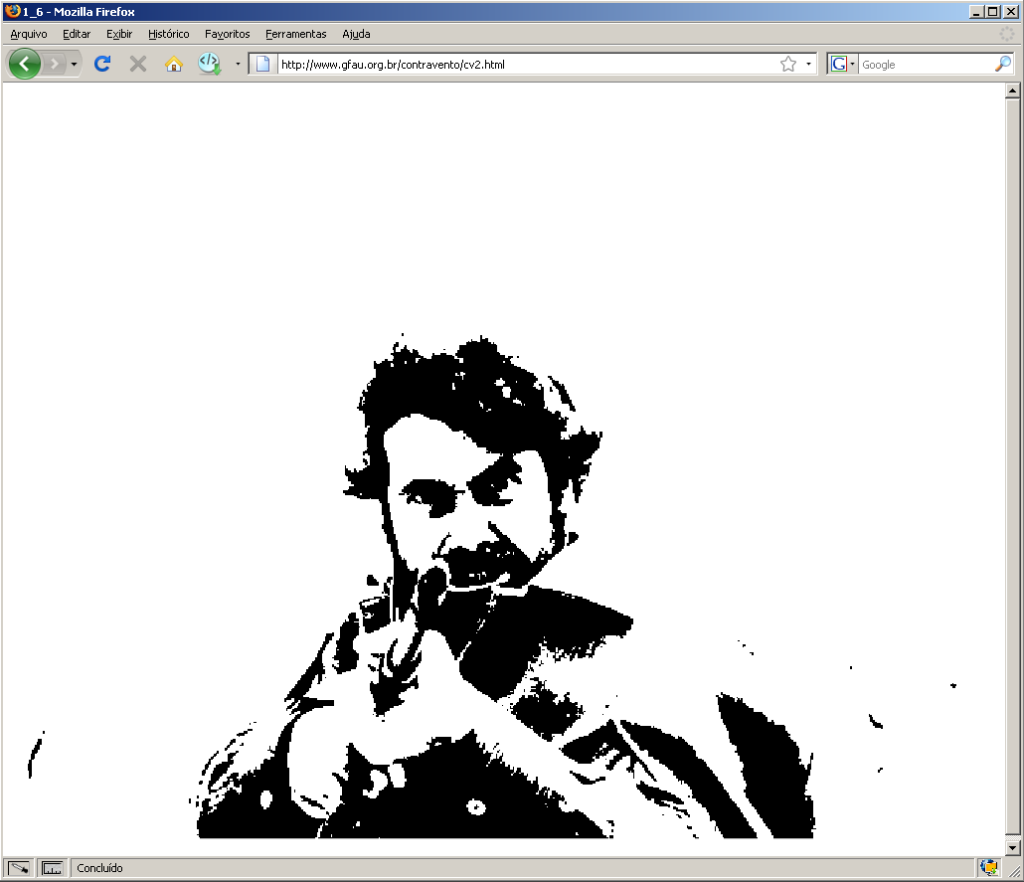Click the 'Concluído' status bar text
This screenshot has width=1024, height=882.
[99, 868]
